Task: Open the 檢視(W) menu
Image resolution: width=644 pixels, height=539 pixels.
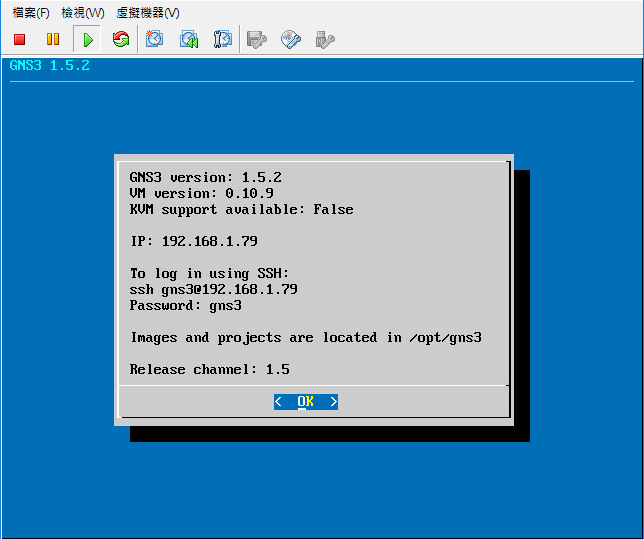Action: 83,13
